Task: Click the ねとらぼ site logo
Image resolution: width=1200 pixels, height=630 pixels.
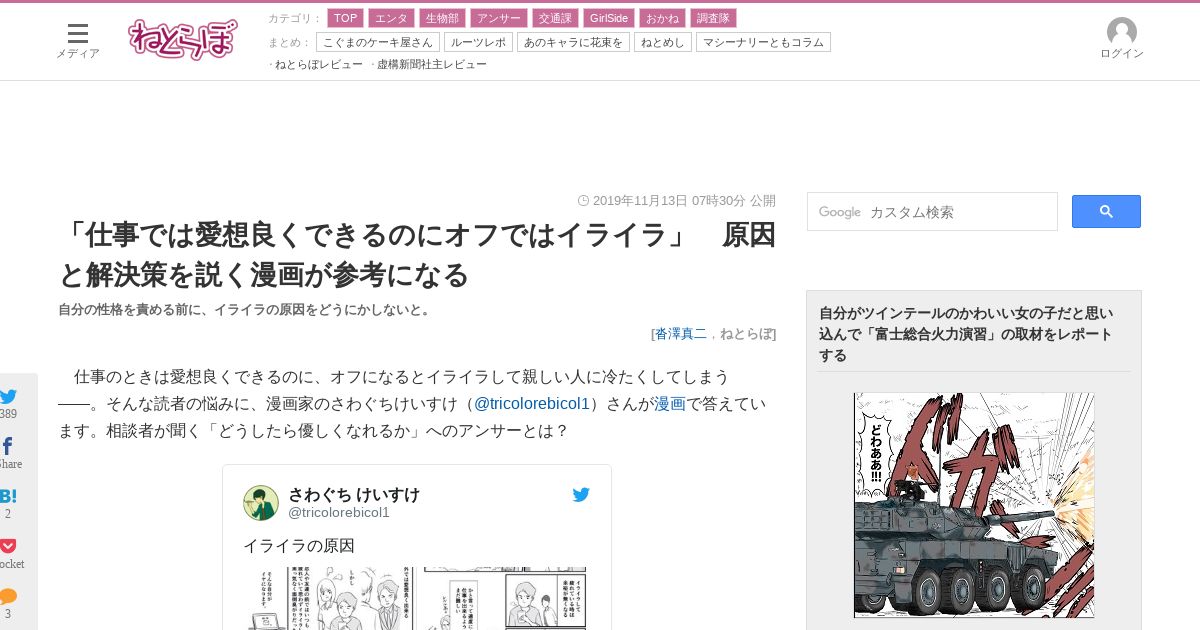Action: pos(183,40)
